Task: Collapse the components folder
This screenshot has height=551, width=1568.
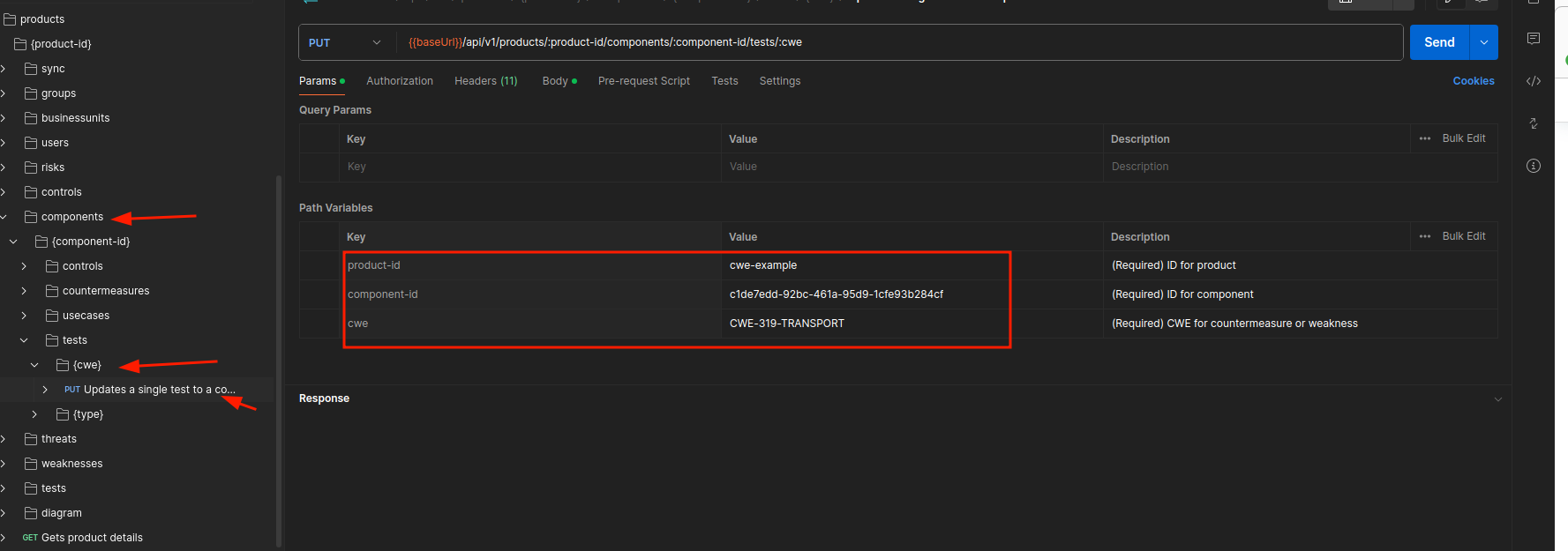Action: click(4, 216)
